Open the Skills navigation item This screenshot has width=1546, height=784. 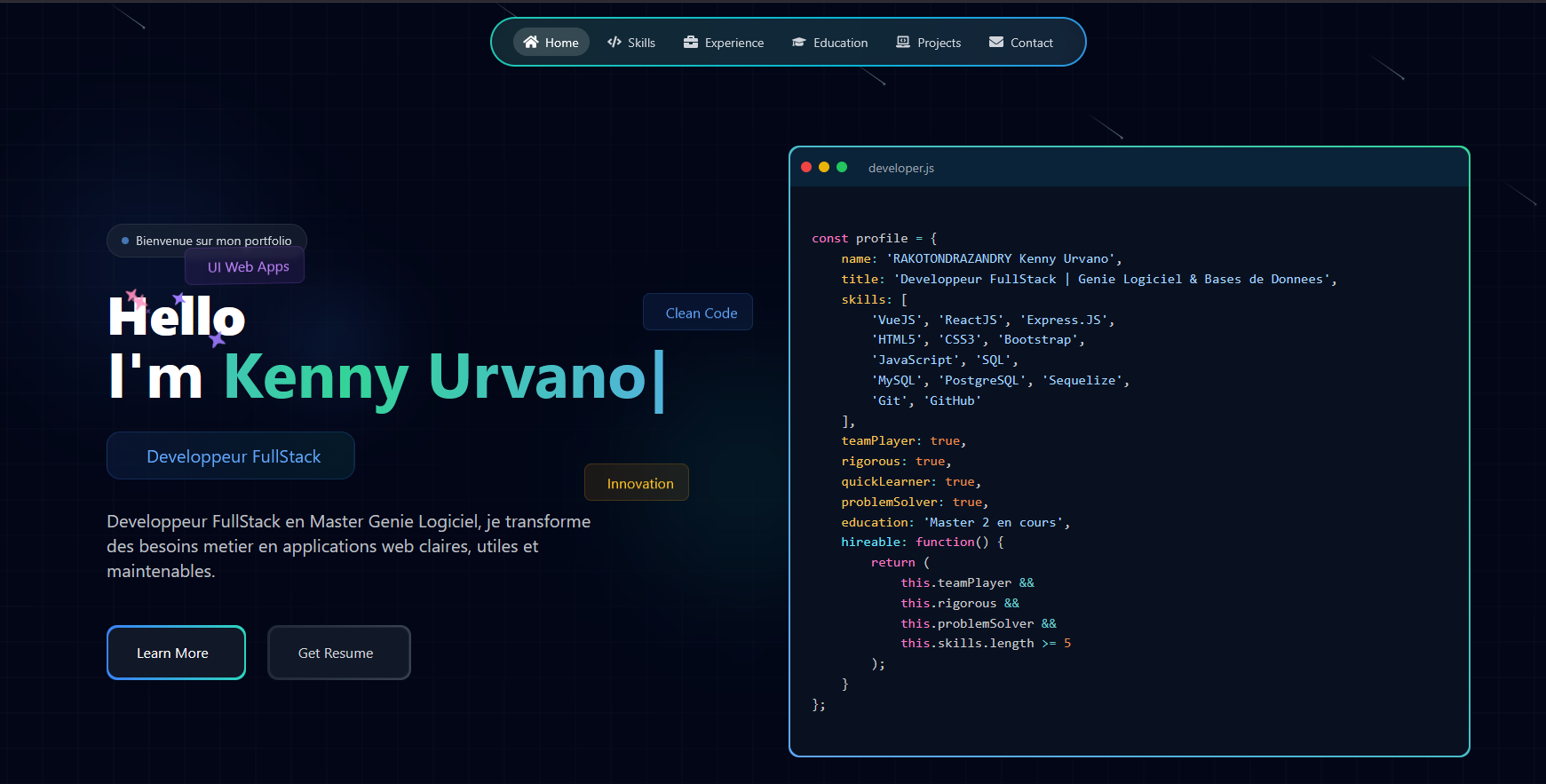tap(631, 42)
